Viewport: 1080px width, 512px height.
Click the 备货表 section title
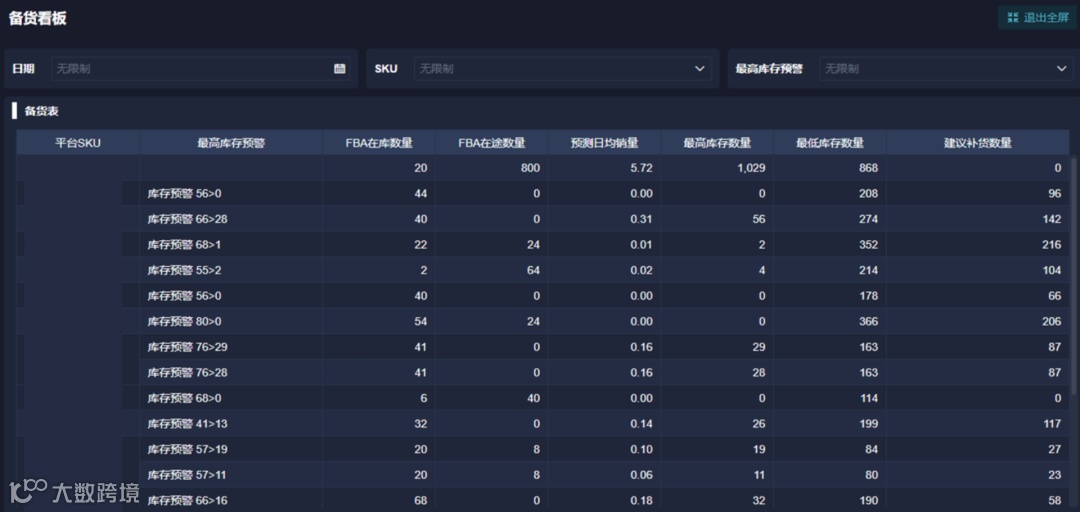(x=41, y=110)
